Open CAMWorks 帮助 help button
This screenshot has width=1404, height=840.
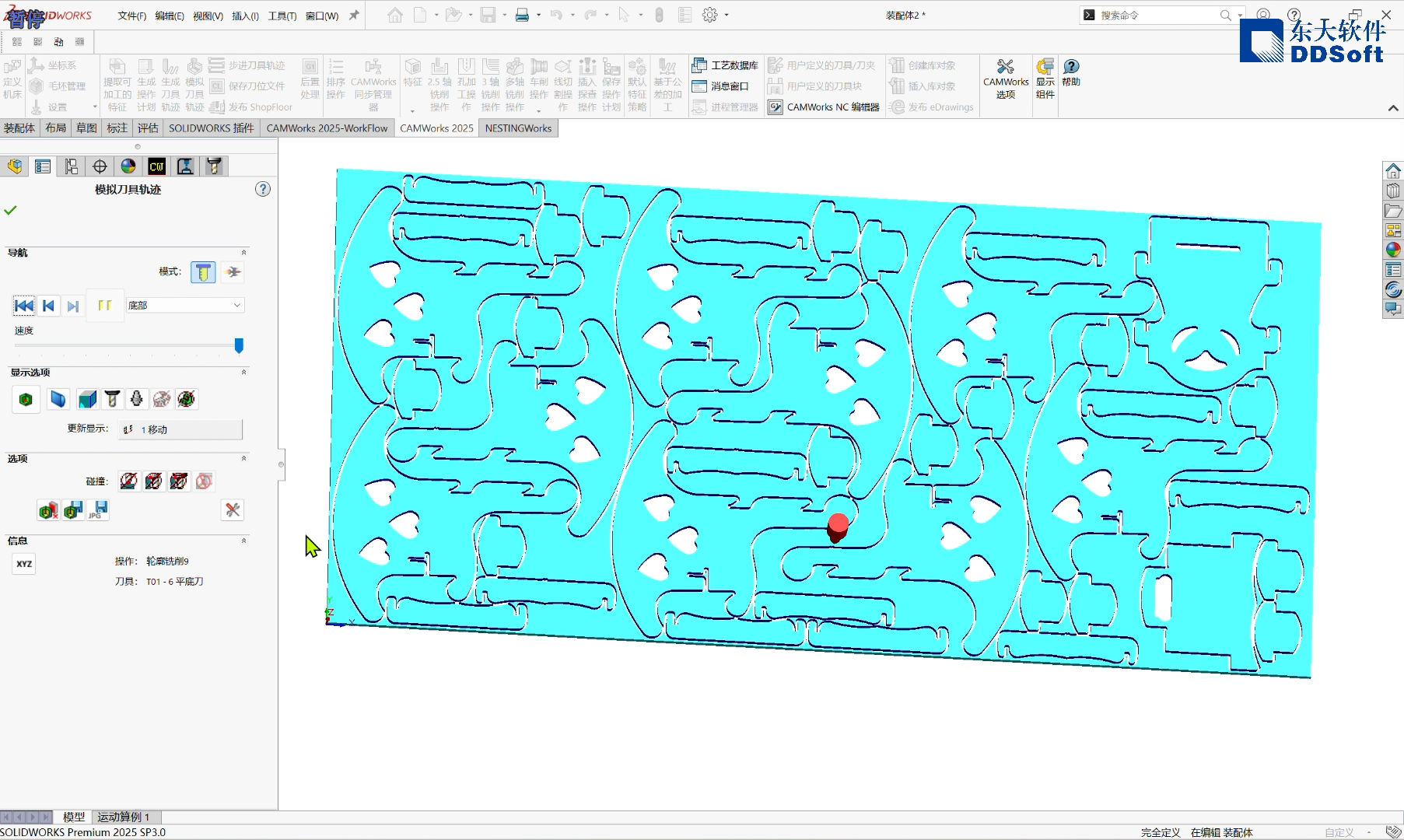pyautogui.click(x=1071, y=72)
